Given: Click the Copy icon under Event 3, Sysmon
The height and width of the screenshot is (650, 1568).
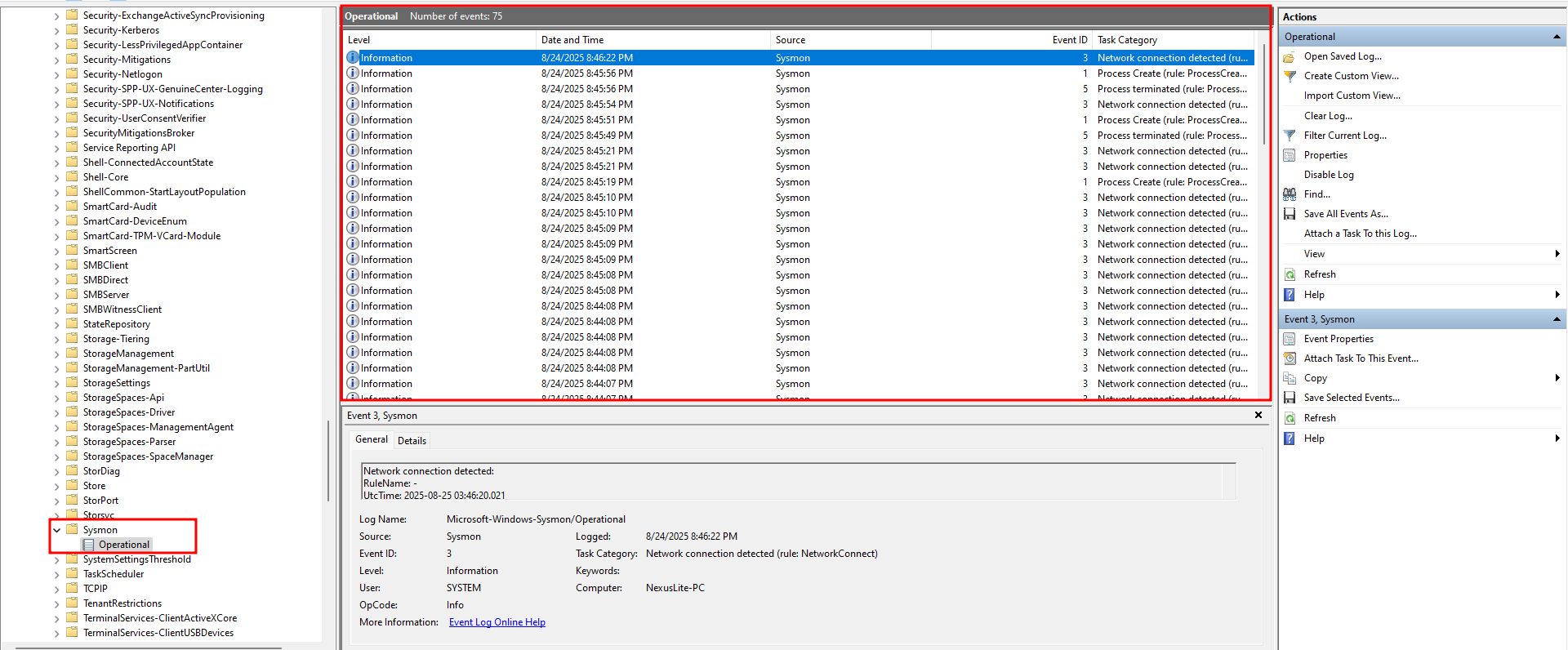Looking at the screenshot, I should (1290, 378).
